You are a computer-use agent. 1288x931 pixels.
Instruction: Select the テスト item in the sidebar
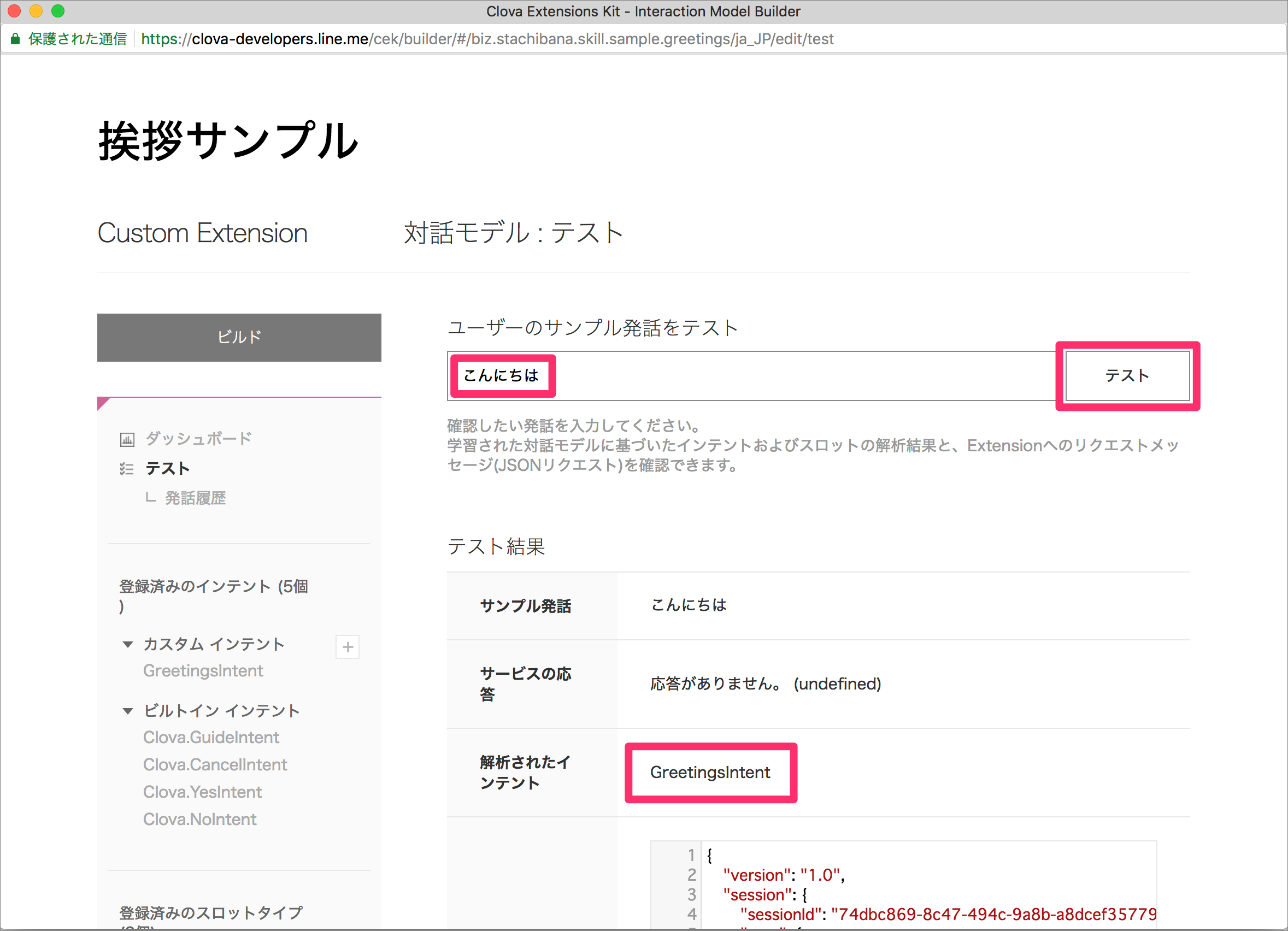point(167,468)
